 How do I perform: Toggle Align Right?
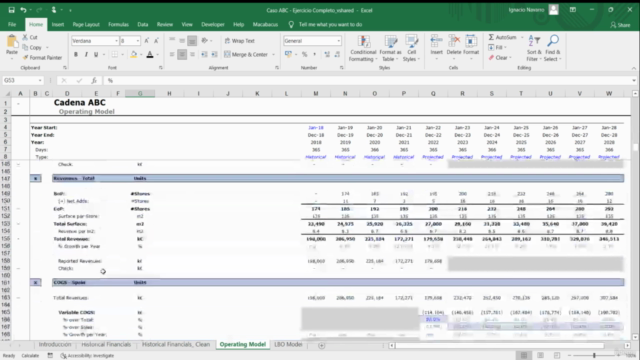coord(192,54)
